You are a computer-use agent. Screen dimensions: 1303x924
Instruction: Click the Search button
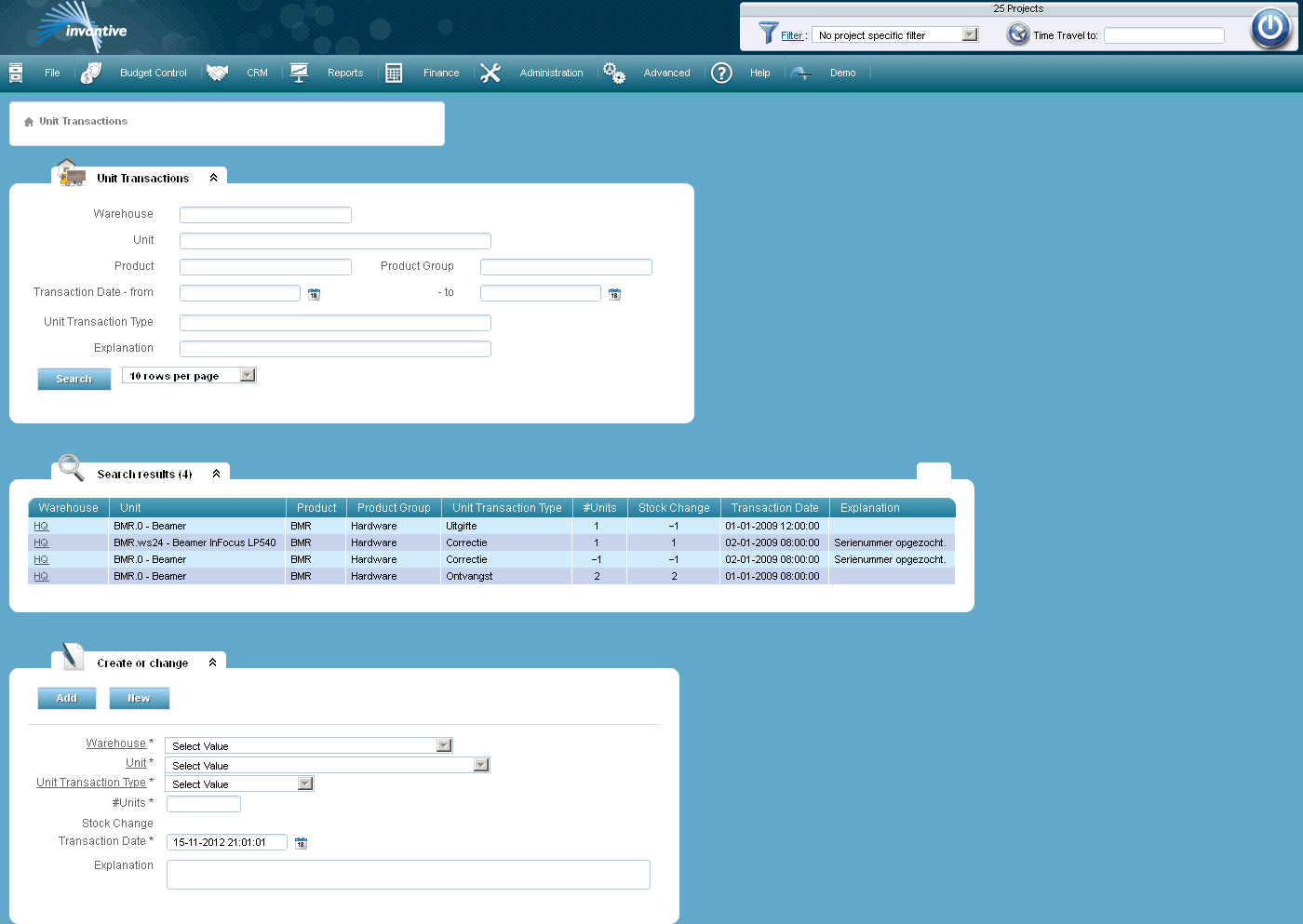point(74,379)
